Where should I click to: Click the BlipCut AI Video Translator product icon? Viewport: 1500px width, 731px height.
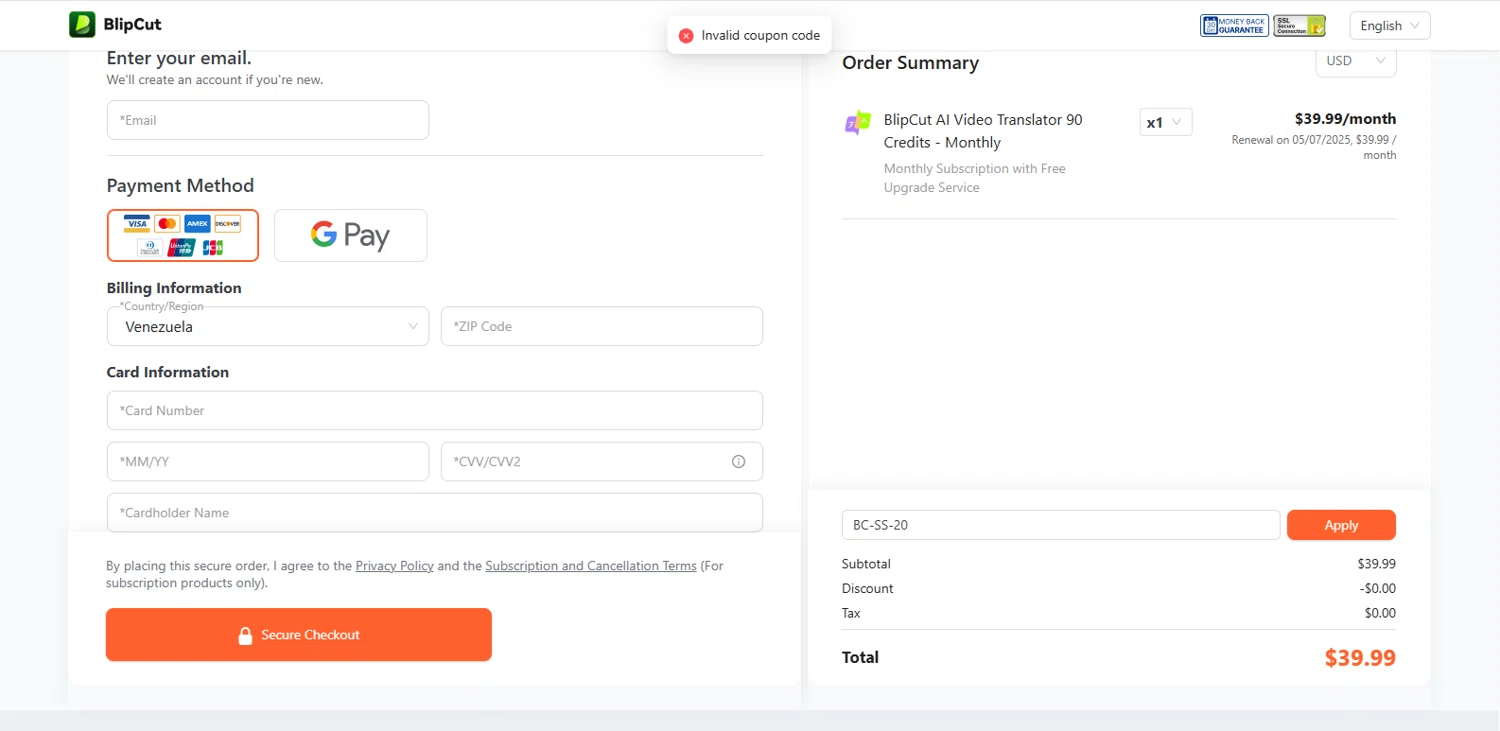tap(857, 123)
